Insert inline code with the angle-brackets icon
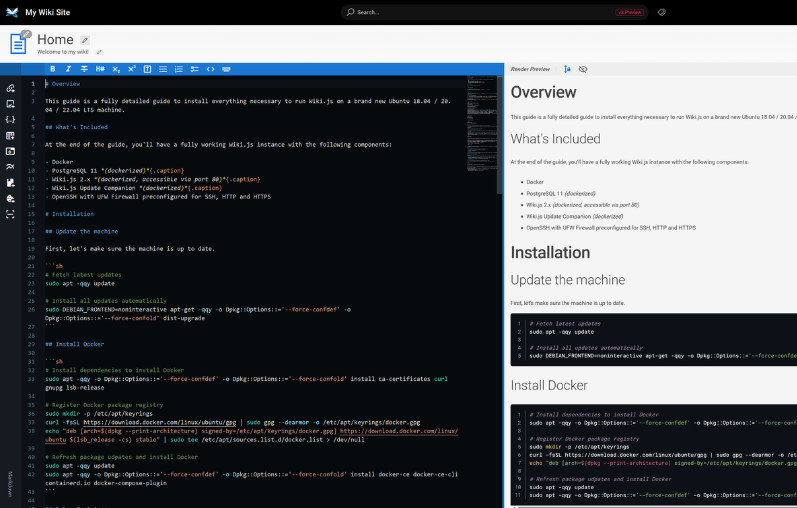The image size is (797, 508). tap(210, 69)
